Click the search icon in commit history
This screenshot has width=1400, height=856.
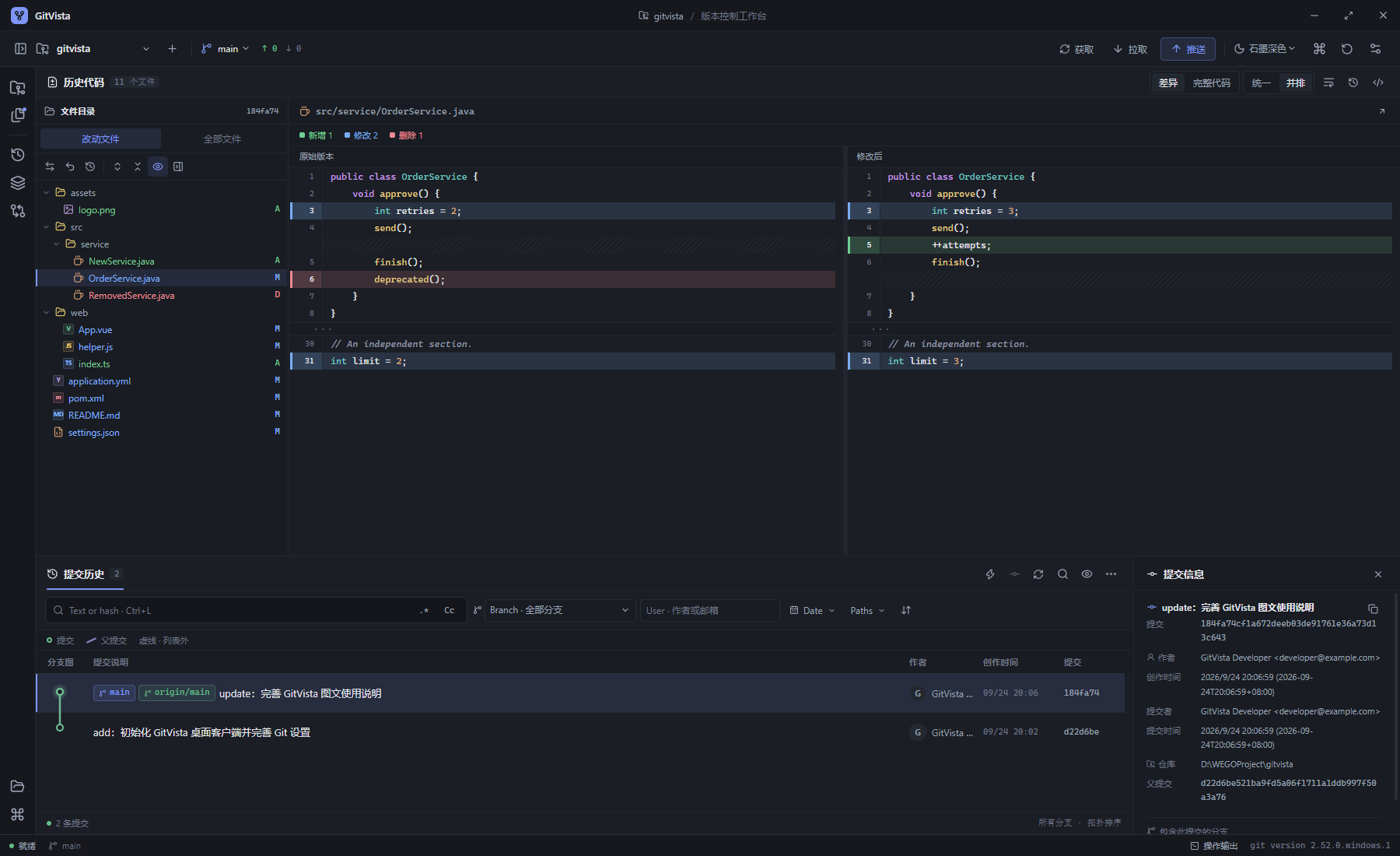pos(1062,574)
